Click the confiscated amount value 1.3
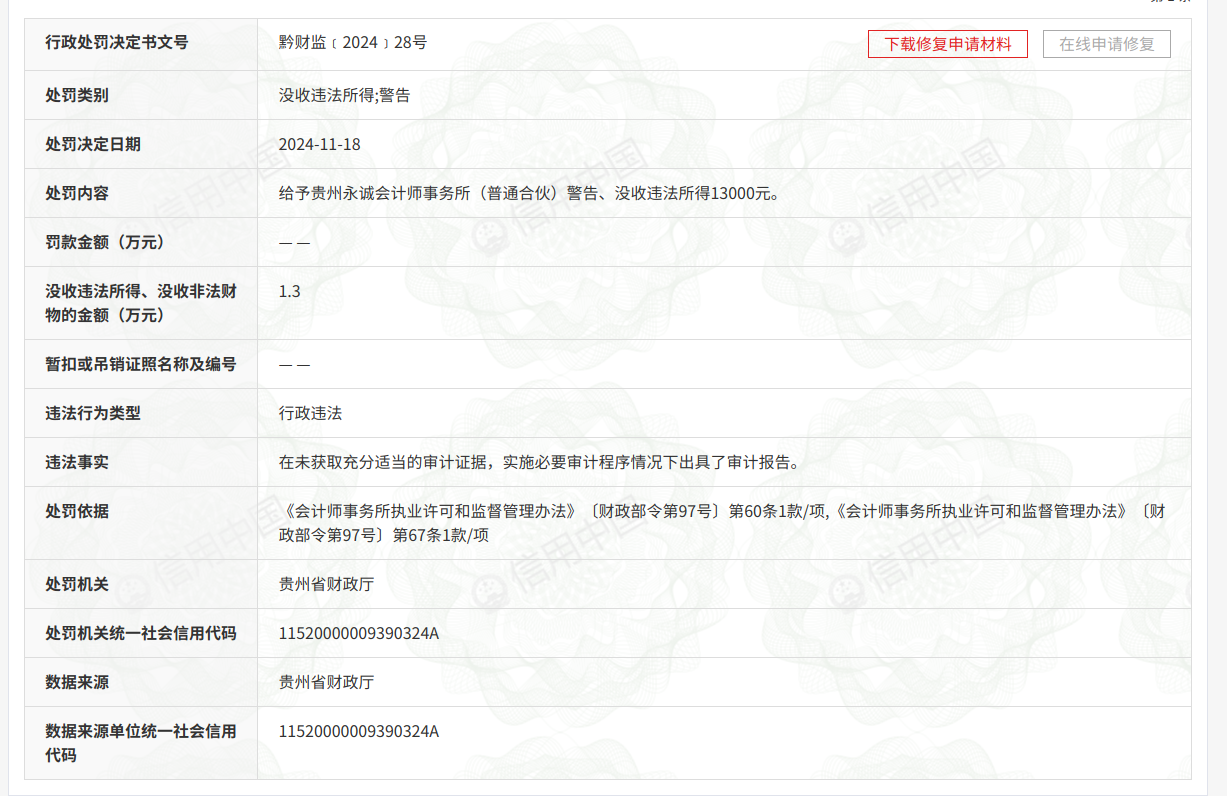This screenshot has height=796, width=1227. [x=289, y=292]
